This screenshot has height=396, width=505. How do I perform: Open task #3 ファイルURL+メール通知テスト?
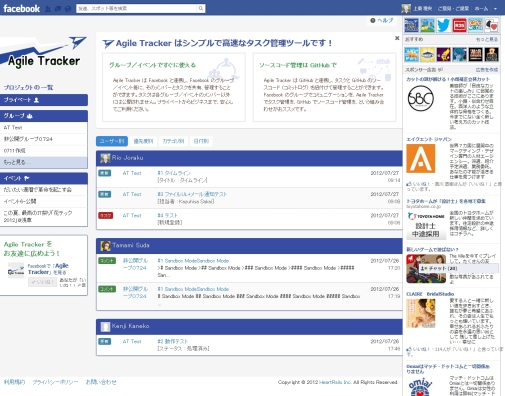click(192, 194)
